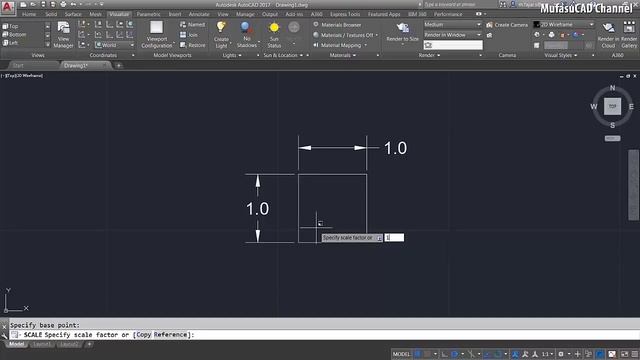Viewport: 640px width, 360px height.
Task: Choose Reference option in the command line
Action: tap(171, 335)
